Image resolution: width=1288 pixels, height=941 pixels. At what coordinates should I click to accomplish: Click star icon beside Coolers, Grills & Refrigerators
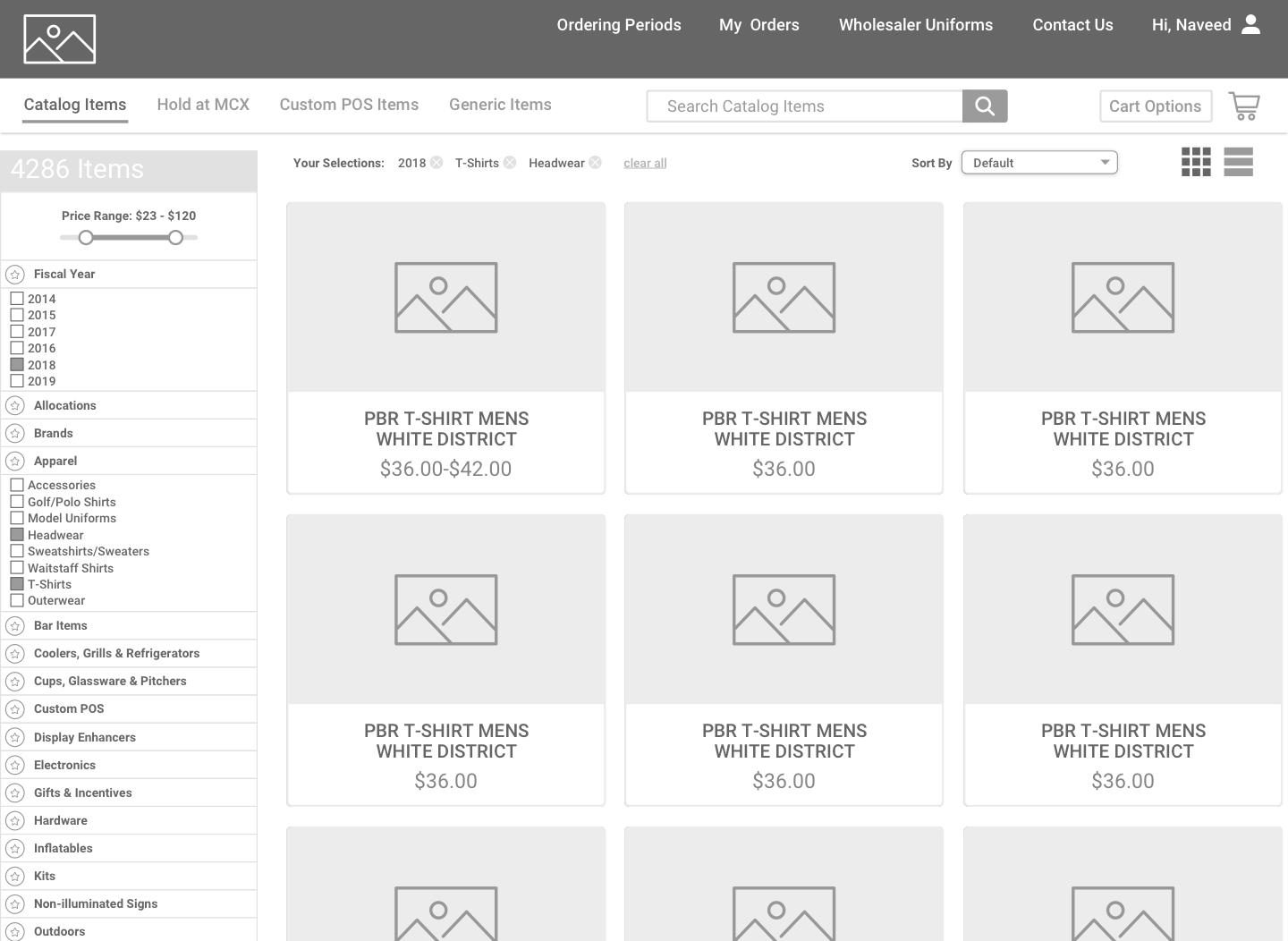[15, 654]
